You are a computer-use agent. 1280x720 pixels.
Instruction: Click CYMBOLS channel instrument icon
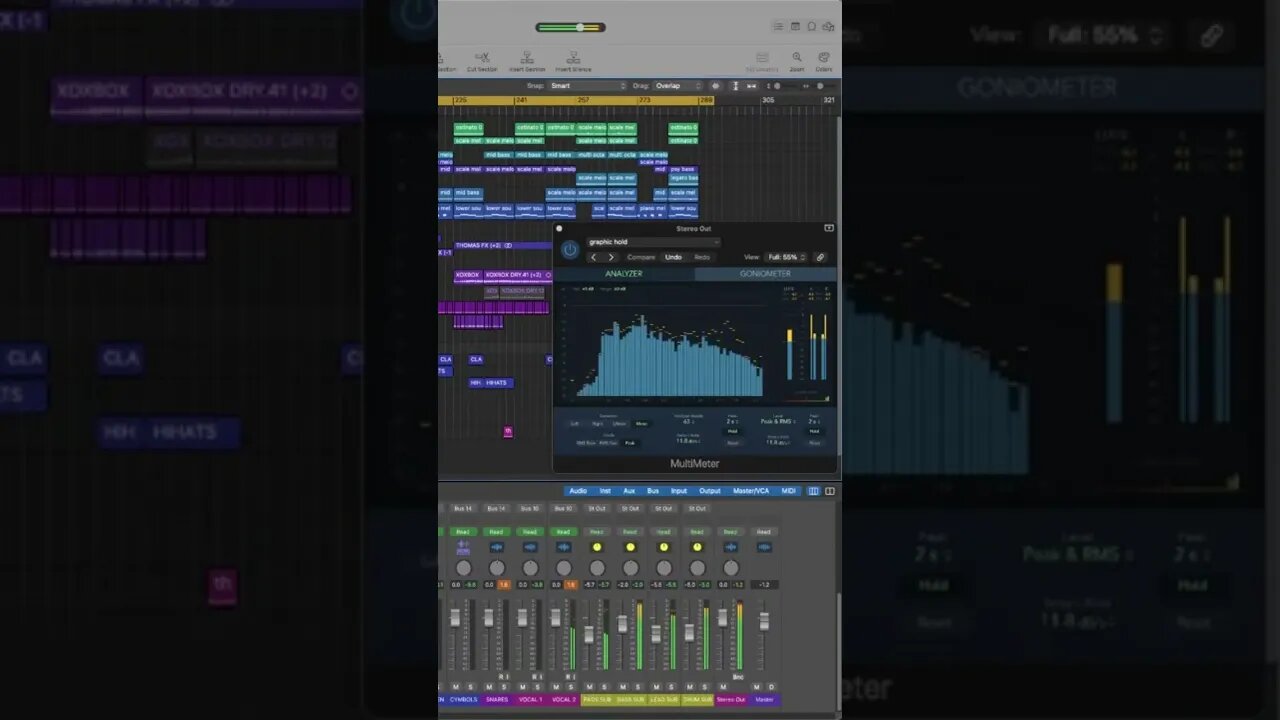(463, 547)
